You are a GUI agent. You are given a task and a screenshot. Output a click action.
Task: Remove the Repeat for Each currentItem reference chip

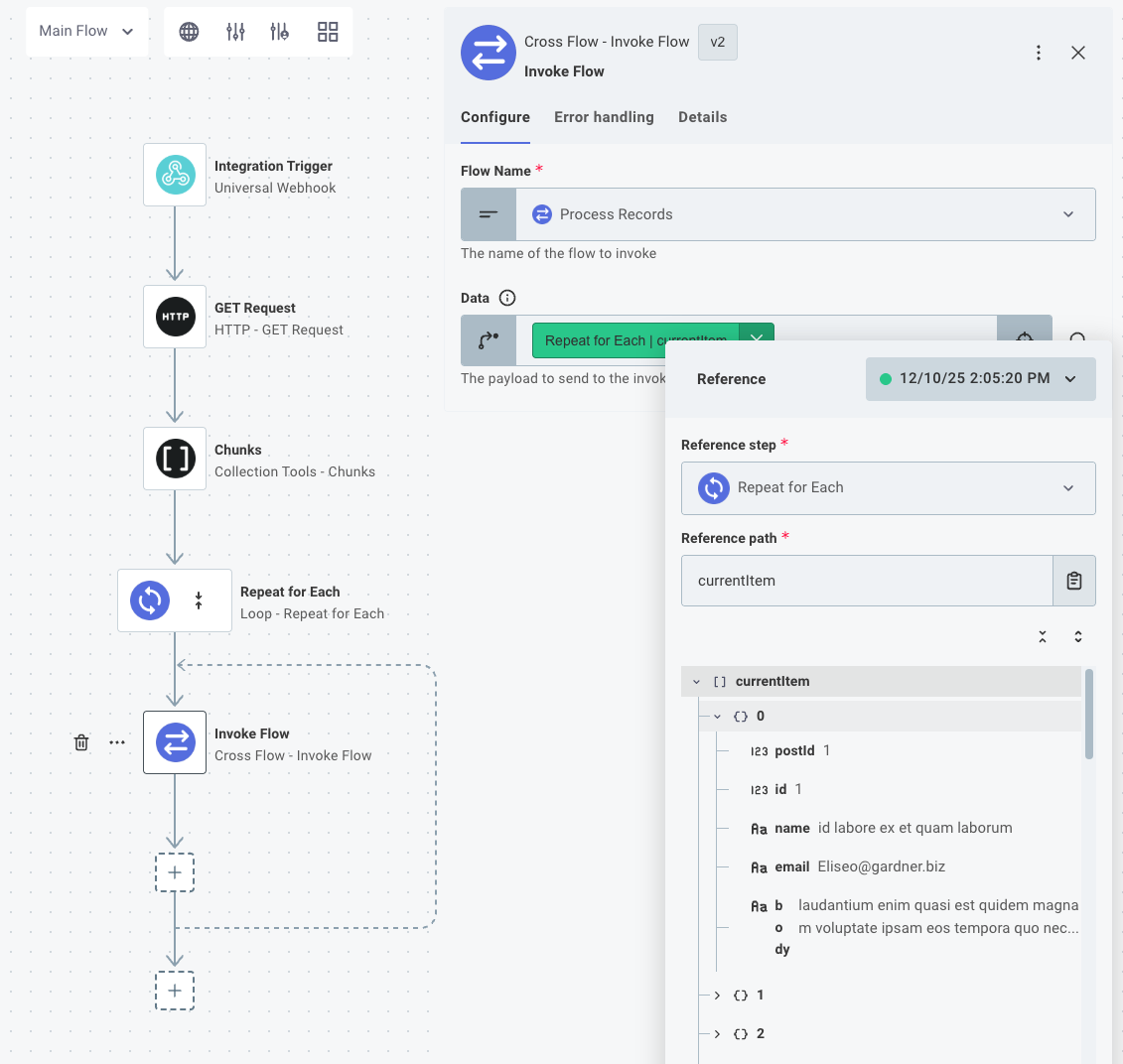757,339
